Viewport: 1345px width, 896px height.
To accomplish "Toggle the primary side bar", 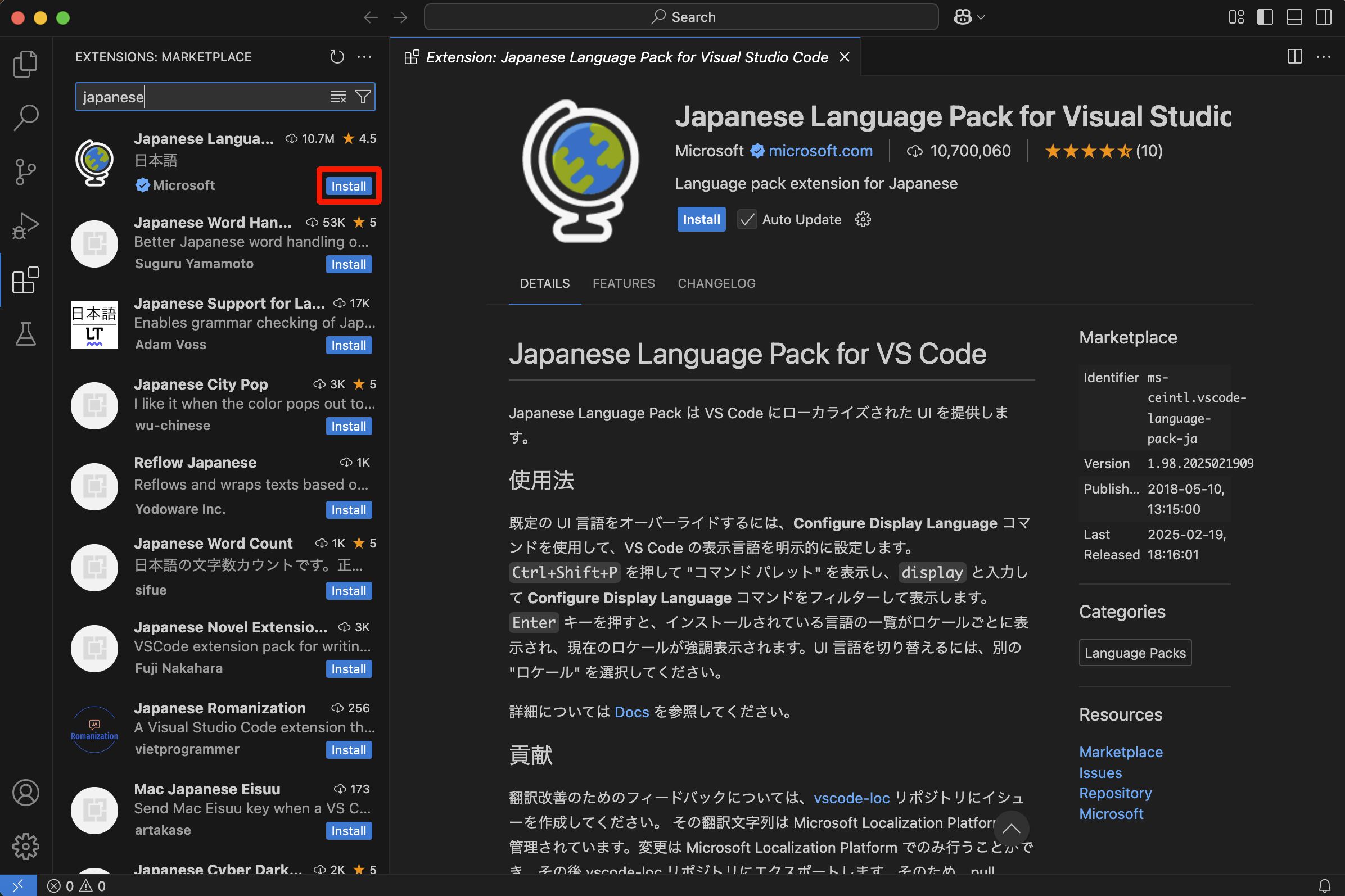I will 1265,17.
